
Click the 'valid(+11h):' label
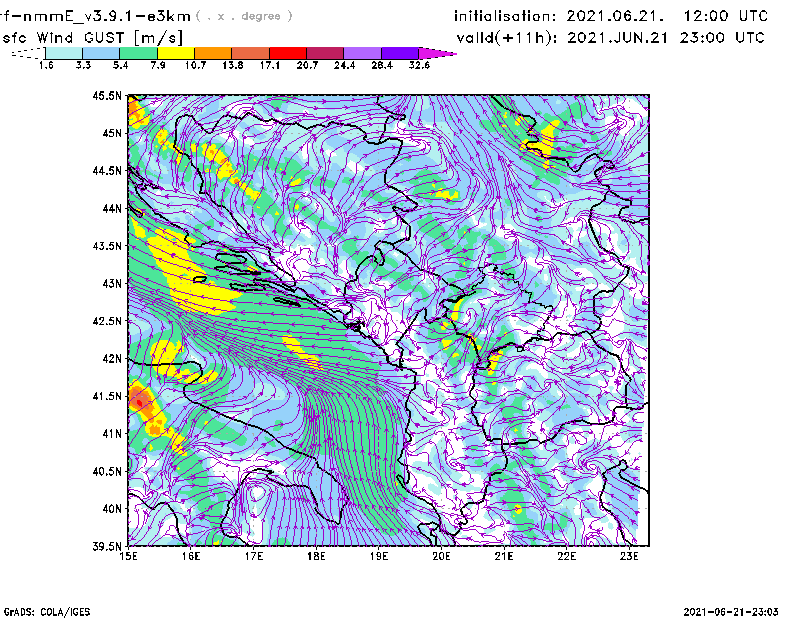507,38
